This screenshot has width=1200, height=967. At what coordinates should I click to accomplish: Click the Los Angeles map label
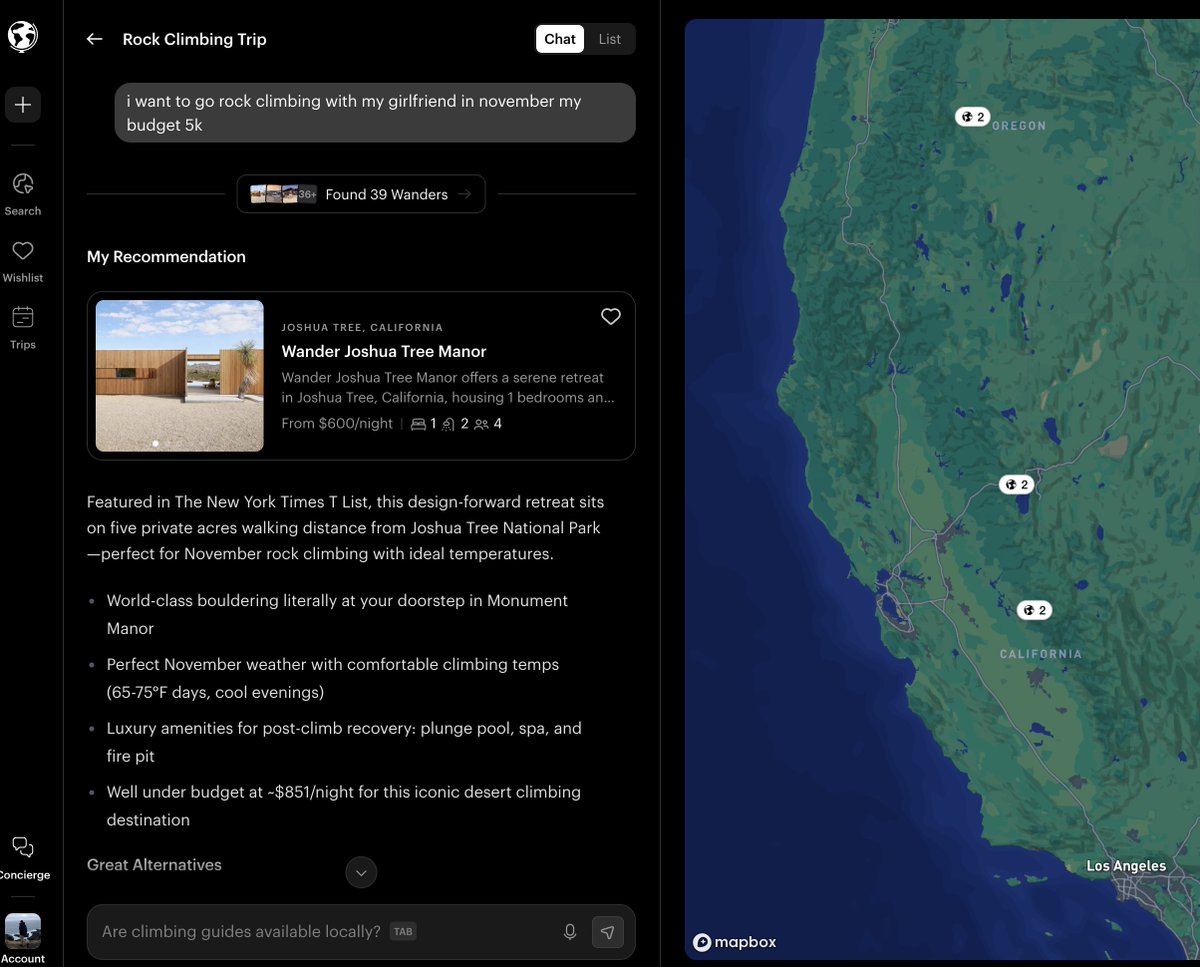pyautogui.click(x=1126, y=866)
